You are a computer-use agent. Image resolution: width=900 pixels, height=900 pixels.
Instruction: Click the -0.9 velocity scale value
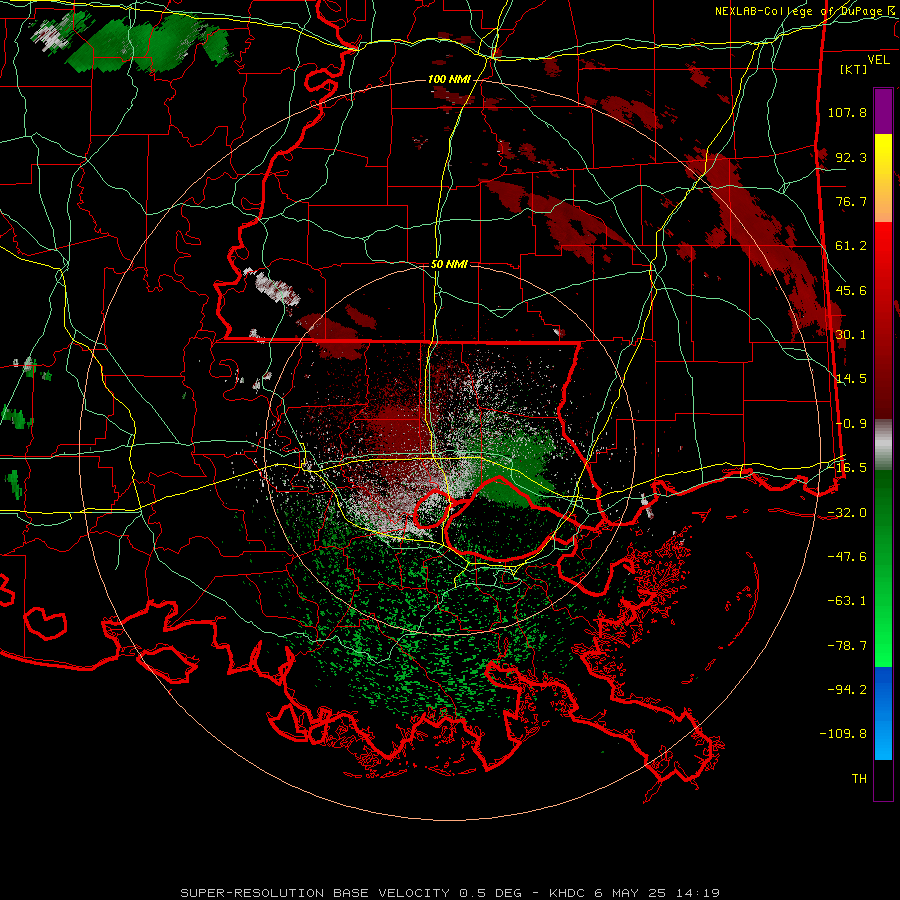[x=851, y=424]
